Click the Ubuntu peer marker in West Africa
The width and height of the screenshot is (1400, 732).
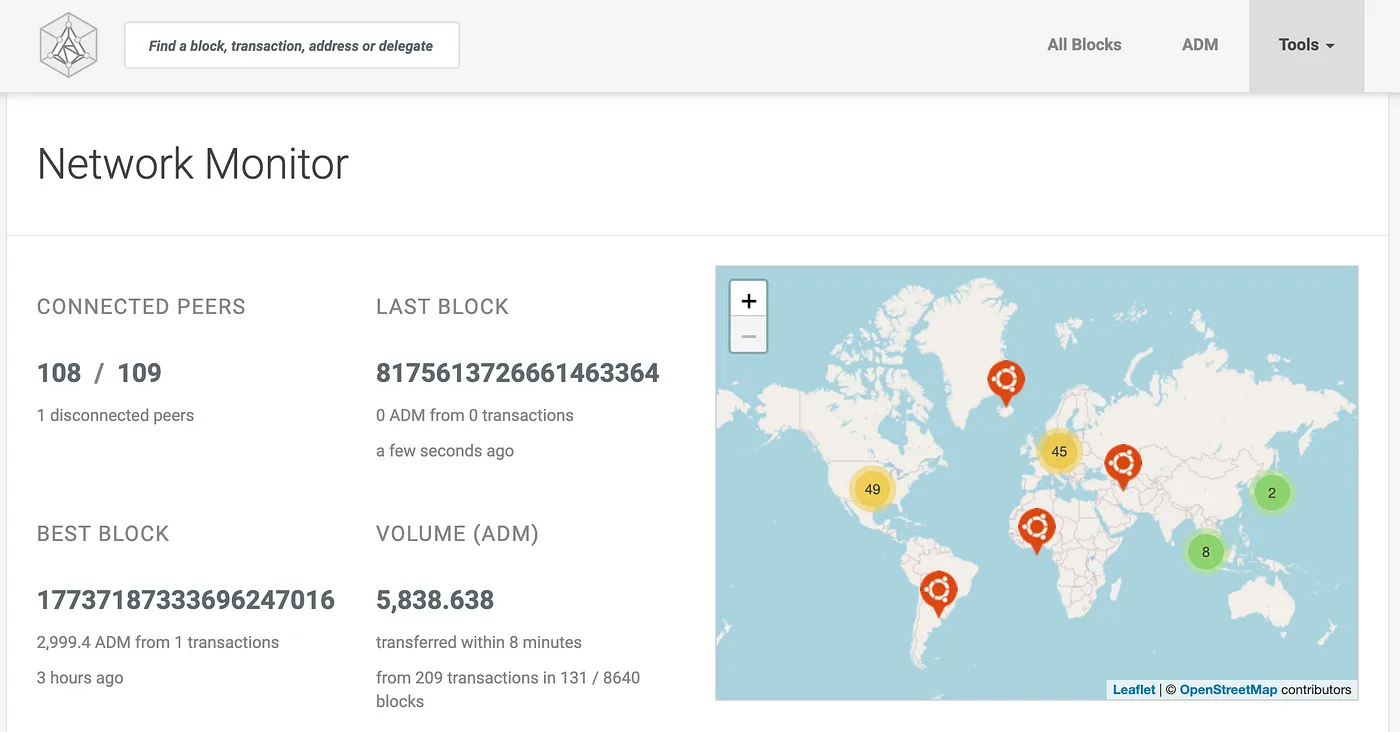(1036, 530)
